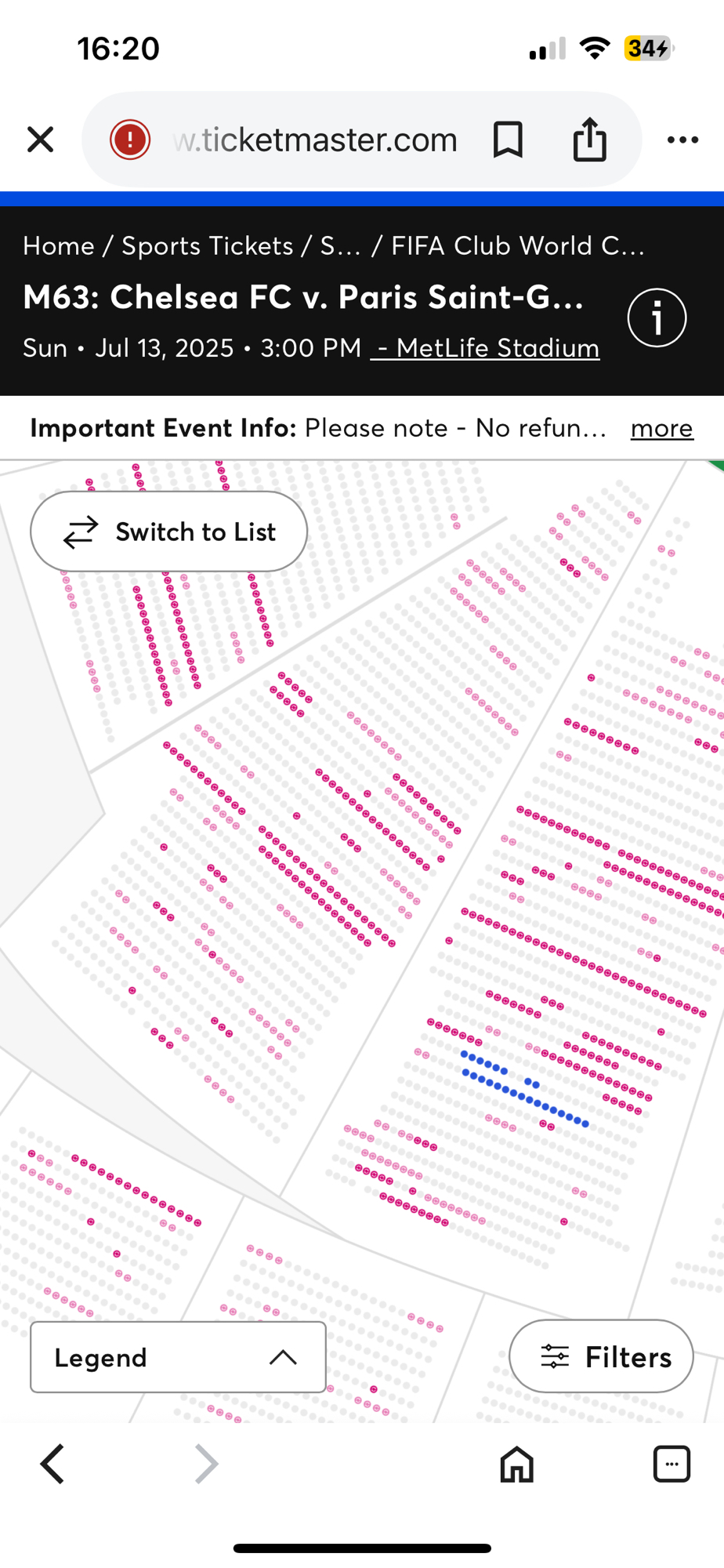Viewport: 724px width, 1568px height.
Task: Go back with the left arrow
Action: [52, 1464]
